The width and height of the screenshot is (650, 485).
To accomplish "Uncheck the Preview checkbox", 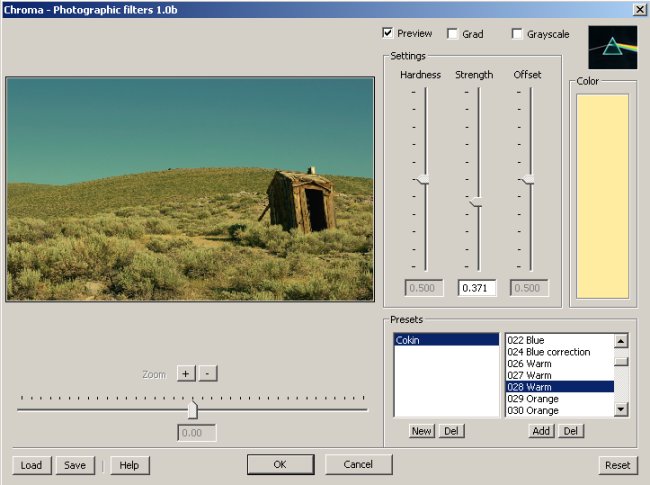I will coord(388,34).
